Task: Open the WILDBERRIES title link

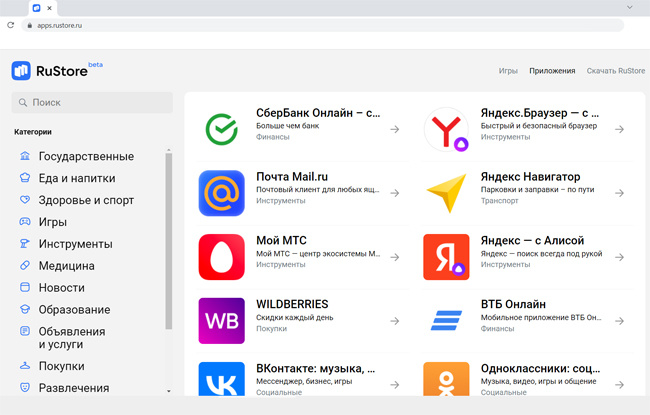Action: click(x=292, y=304)
